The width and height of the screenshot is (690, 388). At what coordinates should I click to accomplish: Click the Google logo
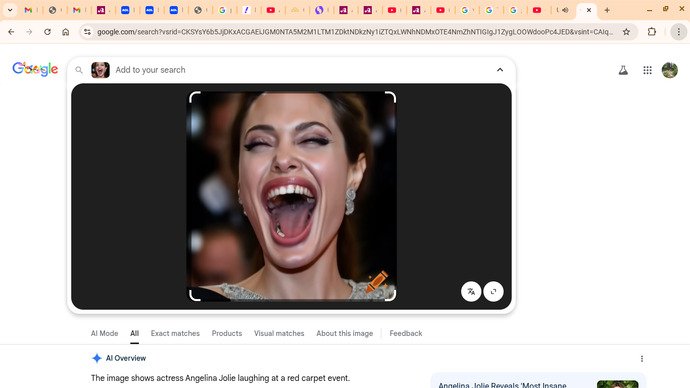(35, 69)
